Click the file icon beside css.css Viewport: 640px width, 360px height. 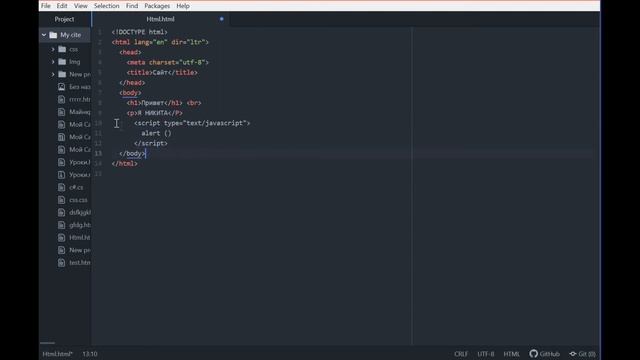(61, 200)
